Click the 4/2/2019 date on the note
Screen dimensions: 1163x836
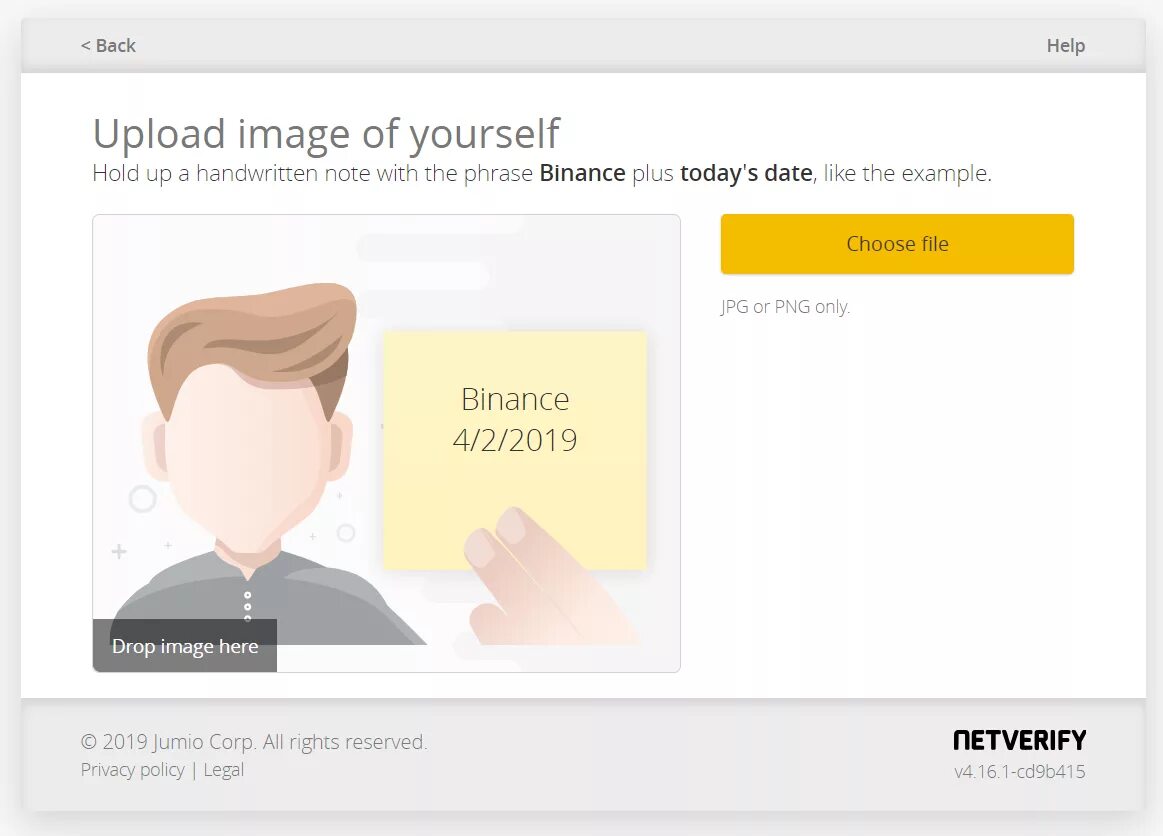click(x=515, y=441)
